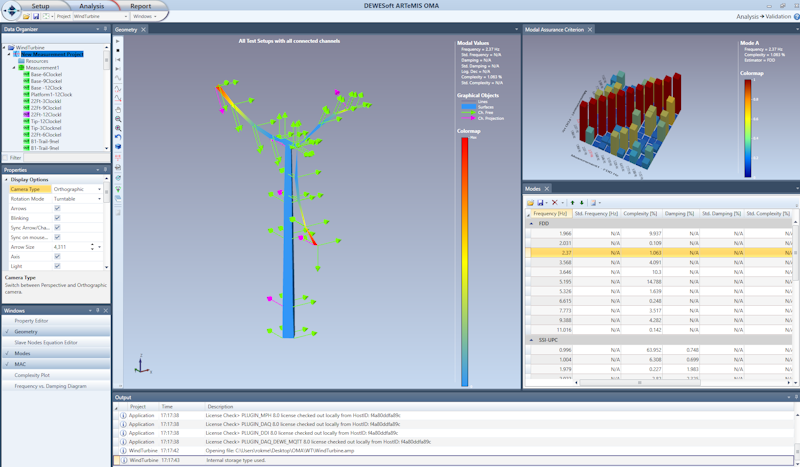Click the open folder icon in Modes toolbar

(x=530, y=203)
